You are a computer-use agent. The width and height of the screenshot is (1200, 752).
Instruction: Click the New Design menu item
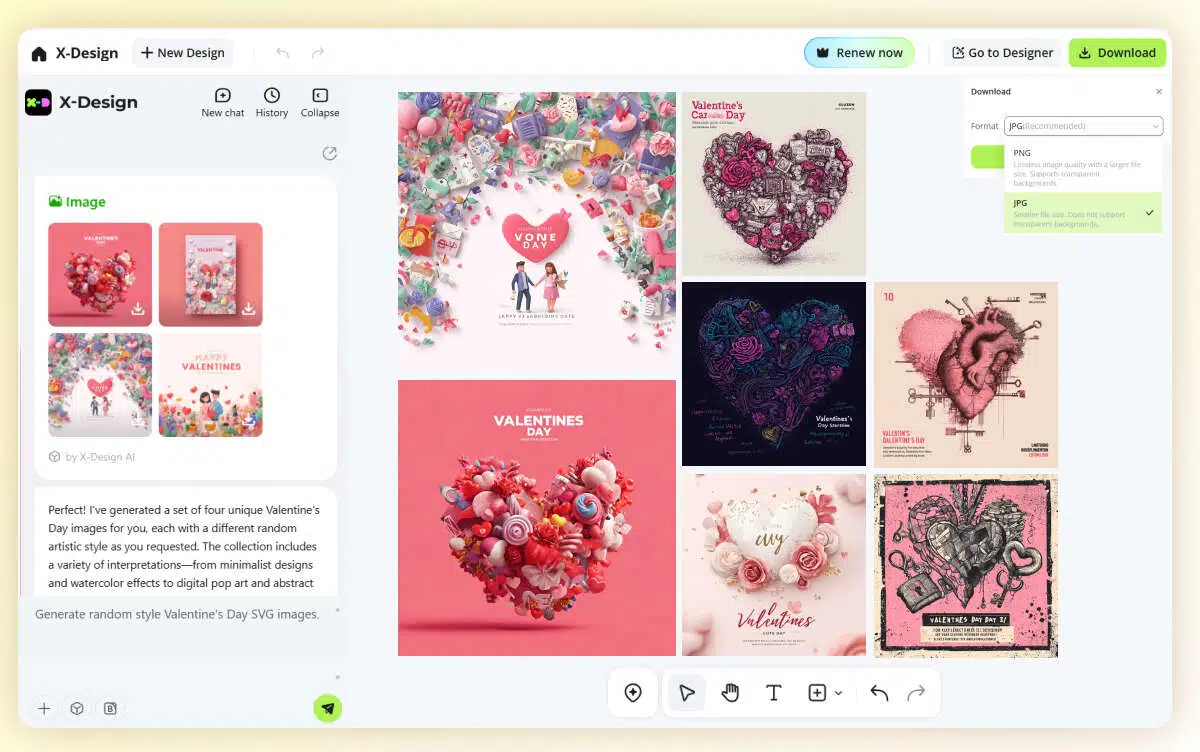[182, 52]
